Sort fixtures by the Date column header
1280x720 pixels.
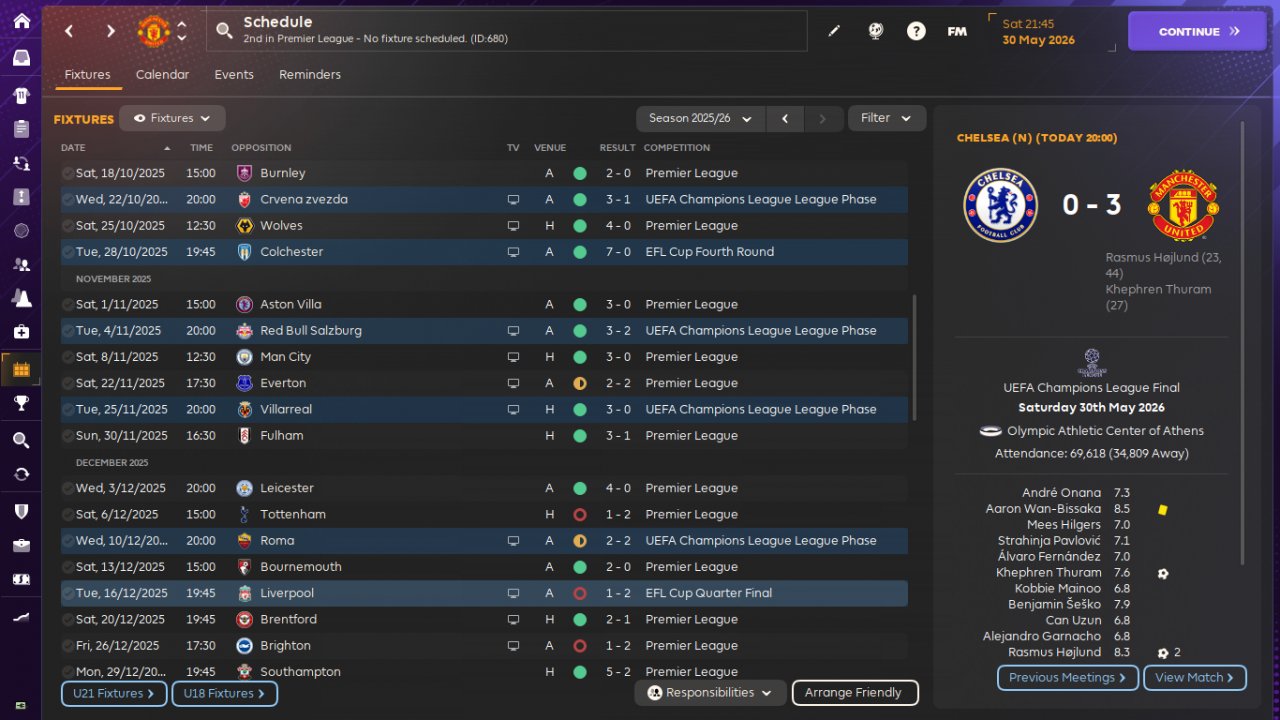click(73, 148)
